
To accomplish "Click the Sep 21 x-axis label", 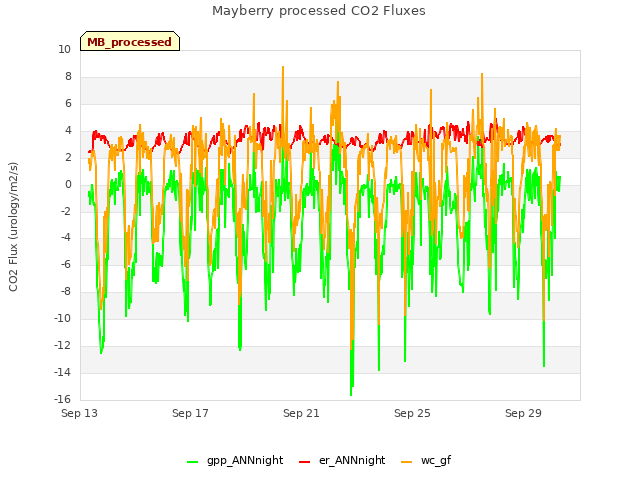I will (x=301, y=413).
